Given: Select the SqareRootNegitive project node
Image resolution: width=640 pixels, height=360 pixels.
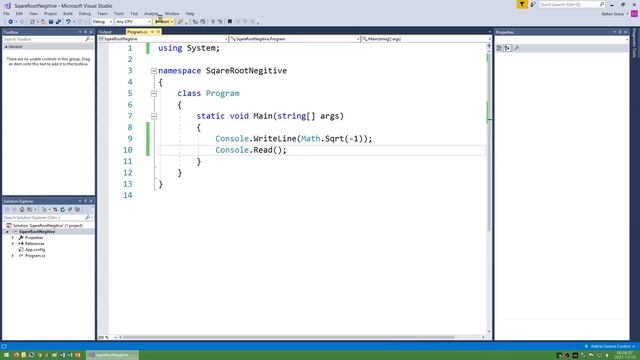Looking at the screenshot, I should tap(37, 231).
